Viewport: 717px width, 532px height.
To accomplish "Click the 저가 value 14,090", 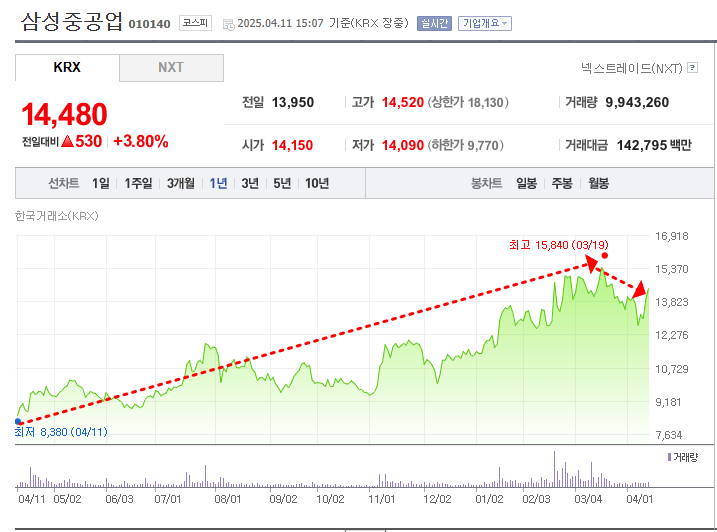I will (x=403, y=145).
